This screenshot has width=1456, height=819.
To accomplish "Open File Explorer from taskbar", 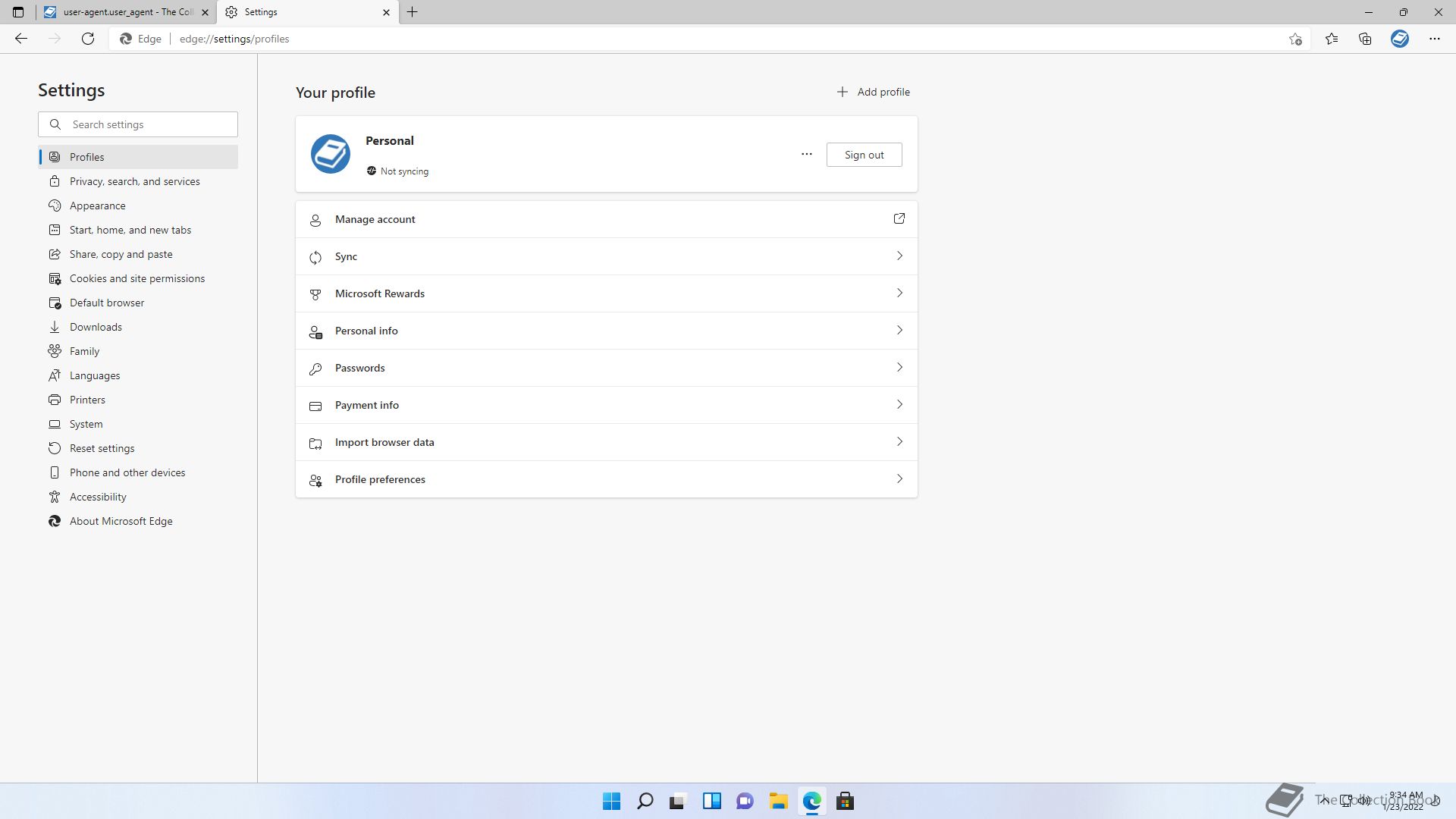I will pos(778,801).
